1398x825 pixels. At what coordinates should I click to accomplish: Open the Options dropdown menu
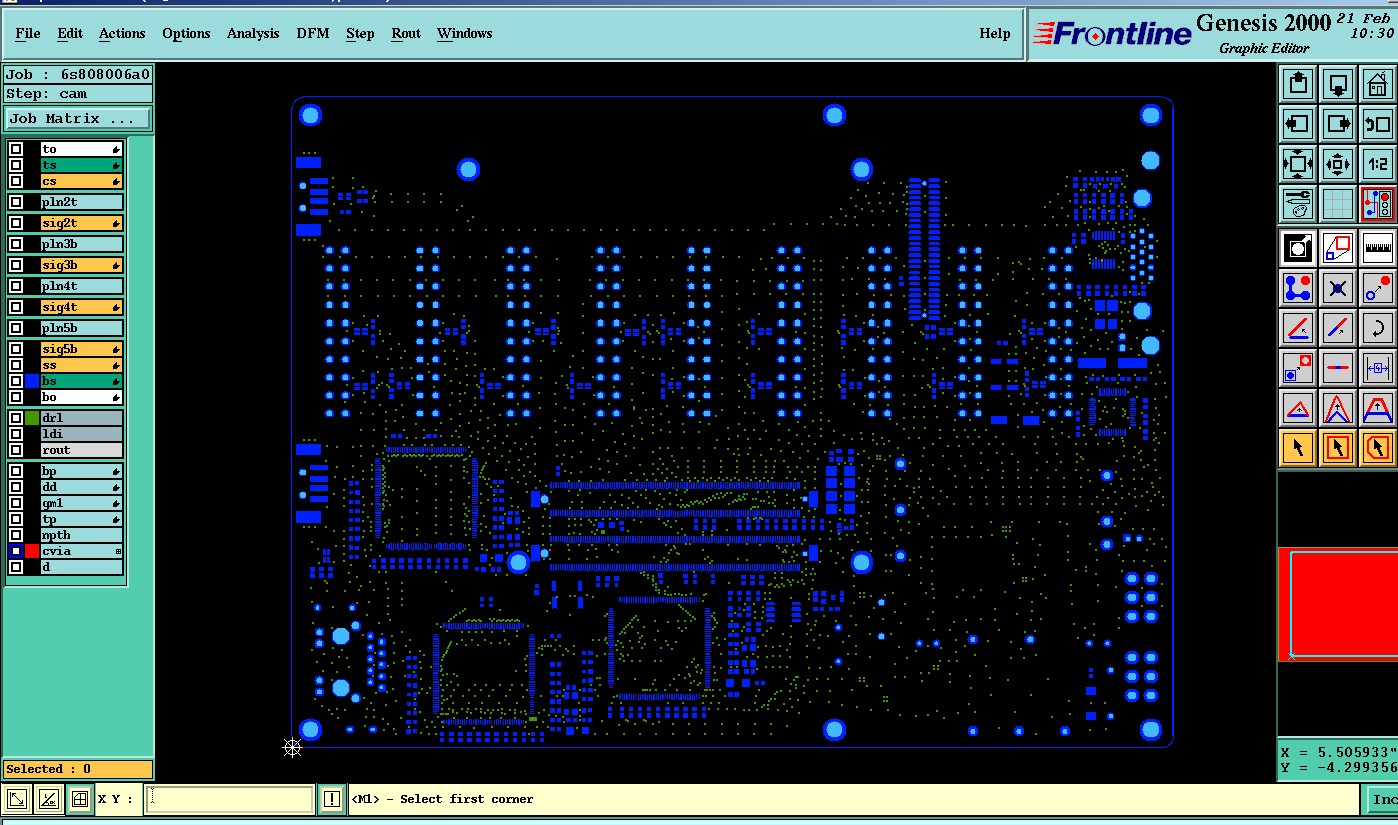tap(186, 33)
